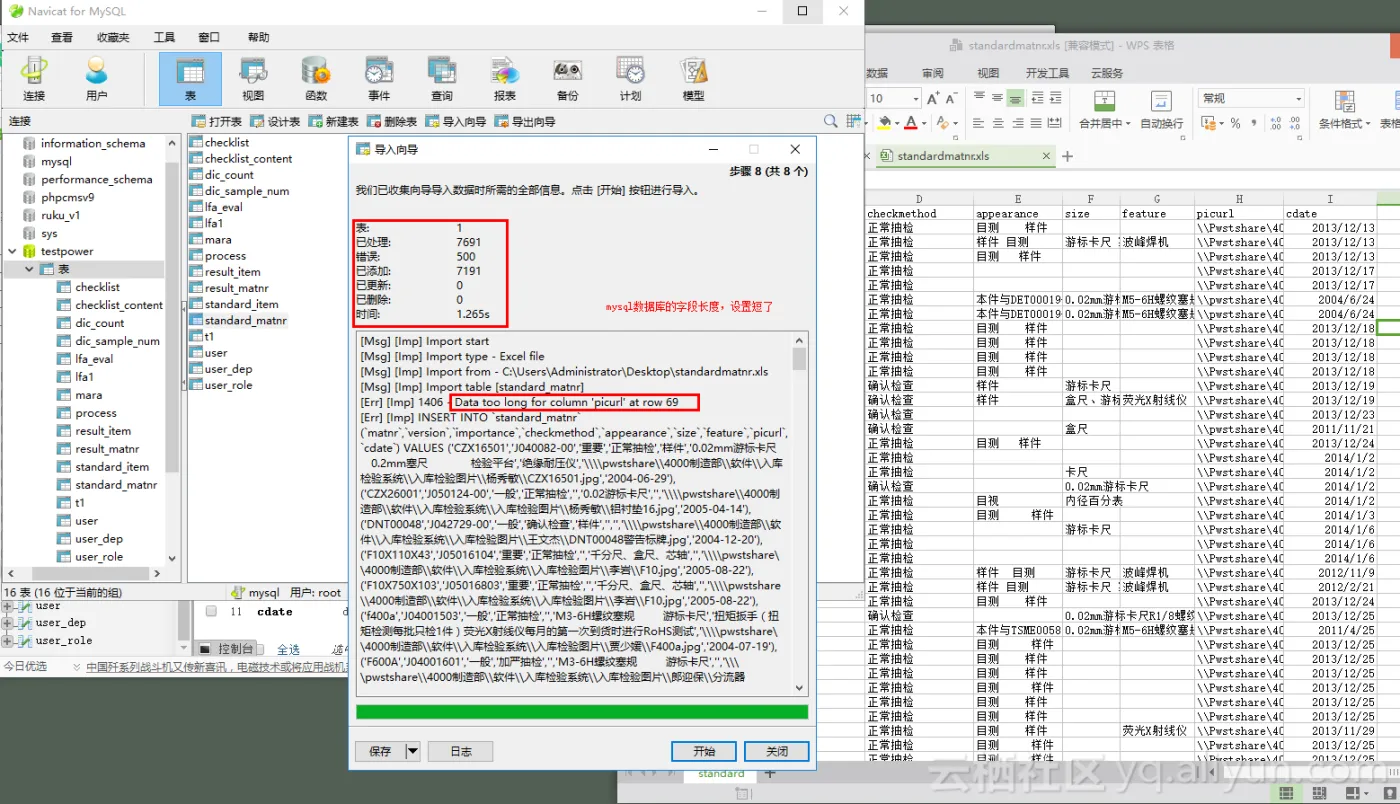
Task: Open the 报表 reports toolbar icon
Action: point(505,78)
